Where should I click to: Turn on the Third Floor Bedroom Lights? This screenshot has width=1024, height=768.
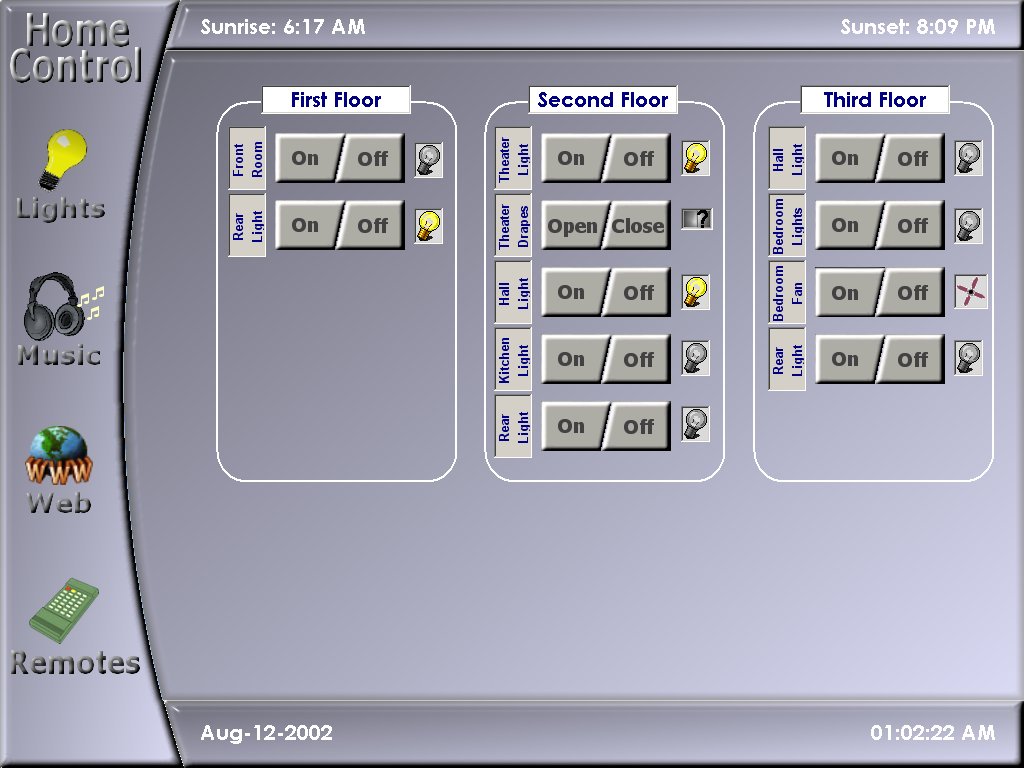[845, 225]
